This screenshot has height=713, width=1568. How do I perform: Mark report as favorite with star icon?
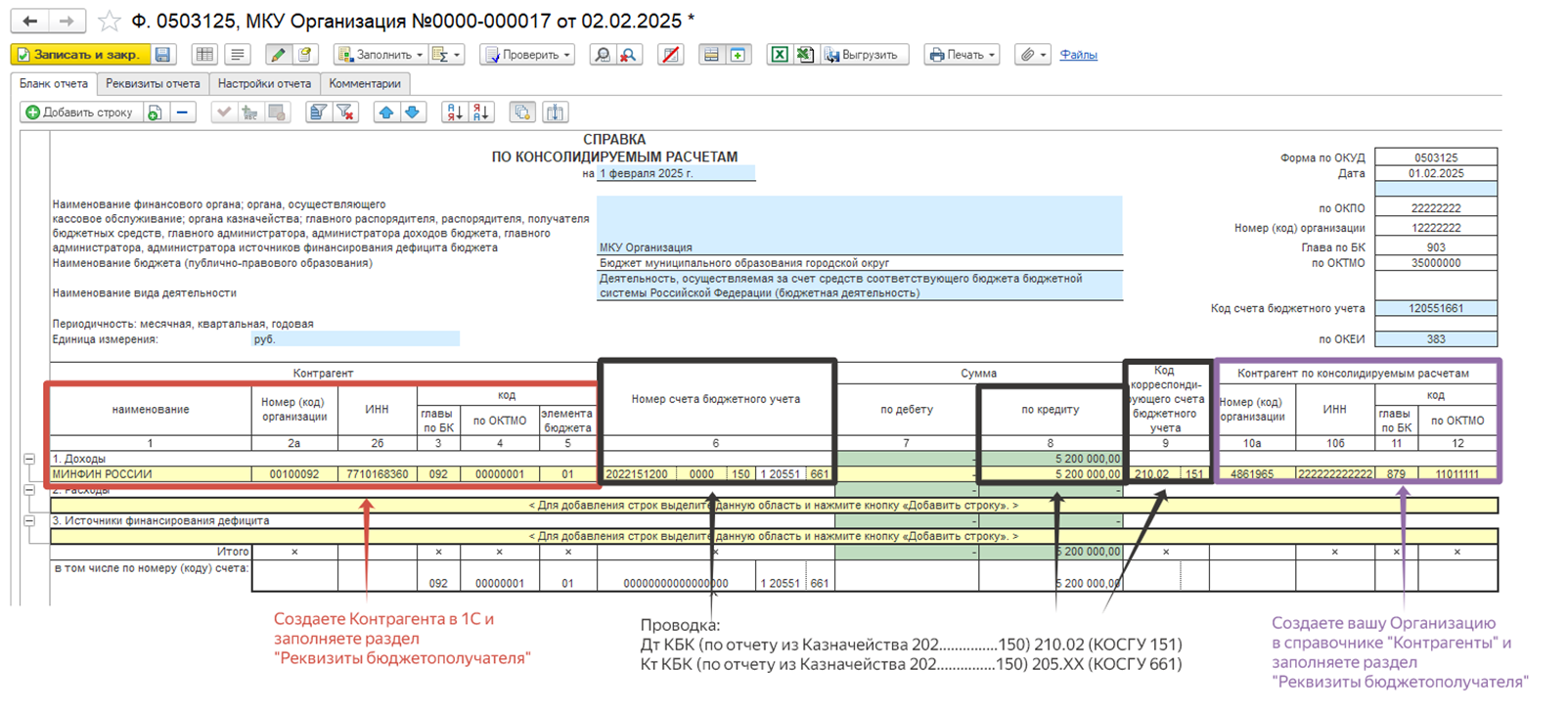click(110, 21)
